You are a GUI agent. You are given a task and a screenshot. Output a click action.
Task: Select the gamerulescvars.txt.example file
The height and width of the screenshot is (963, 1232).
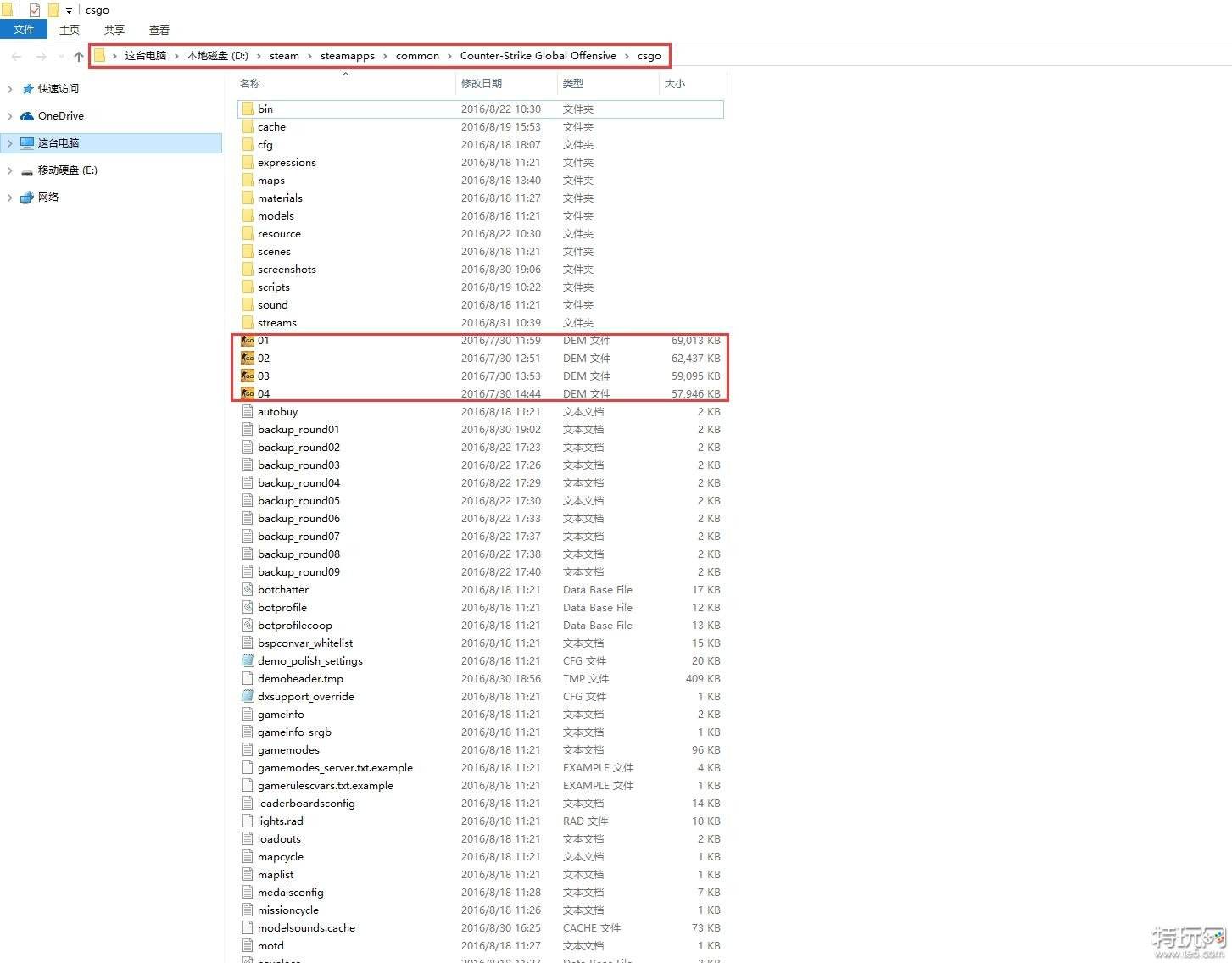coord(326,785)
